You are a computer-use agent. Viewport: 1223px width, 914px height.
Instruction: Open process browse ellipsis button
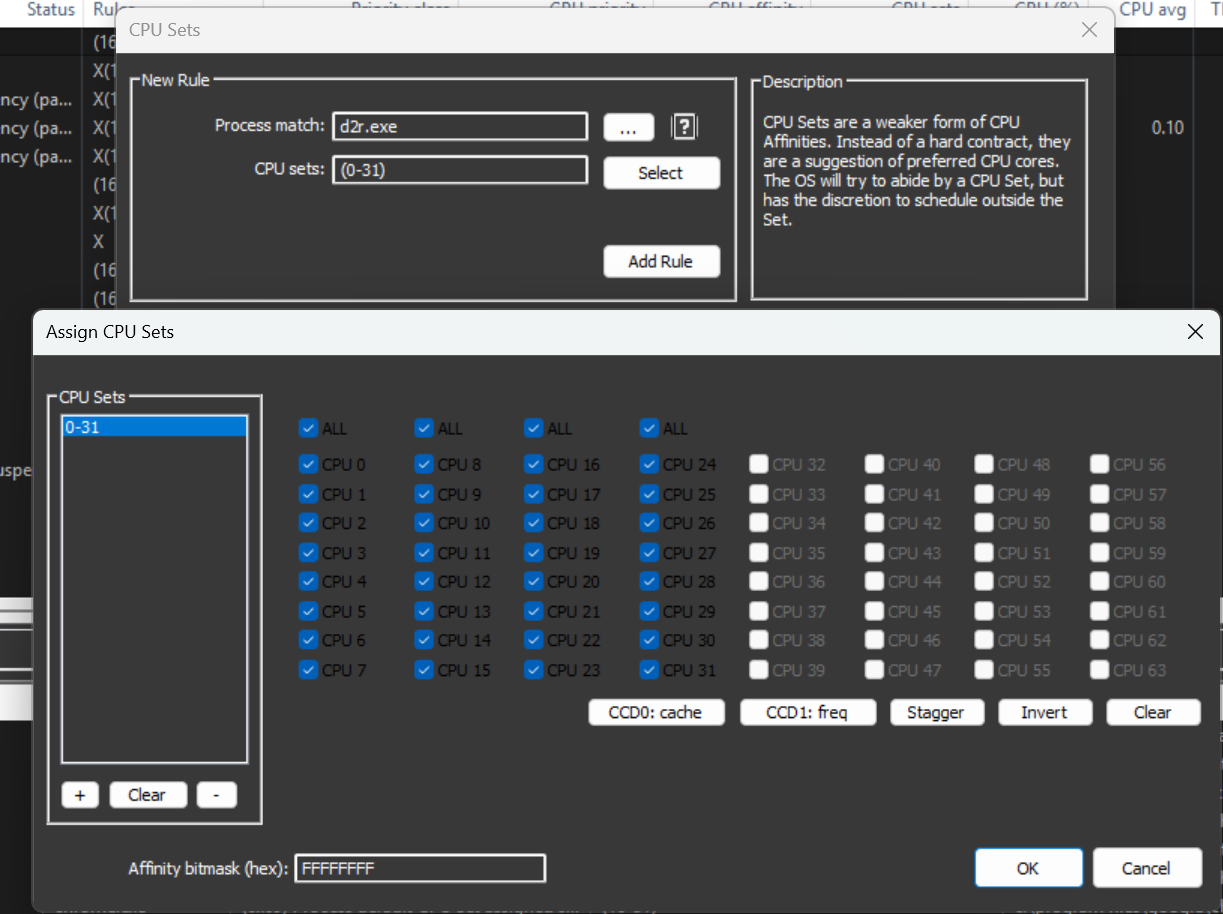[x=628, y=127]
